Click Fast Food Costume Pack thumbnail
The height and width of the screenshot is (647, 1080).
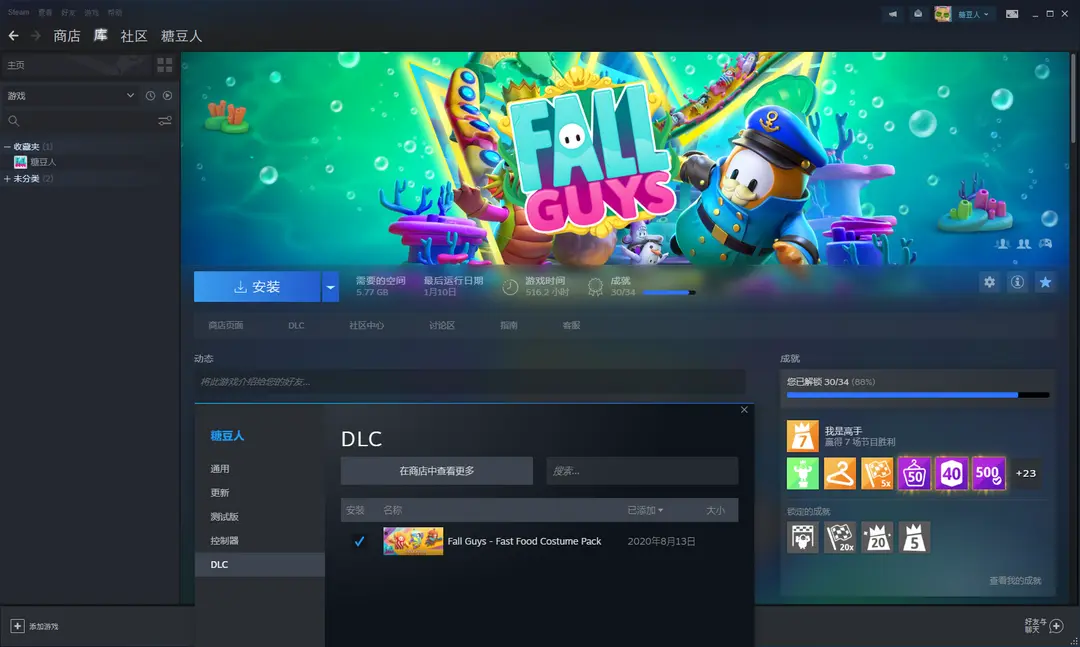coord(413,542)
